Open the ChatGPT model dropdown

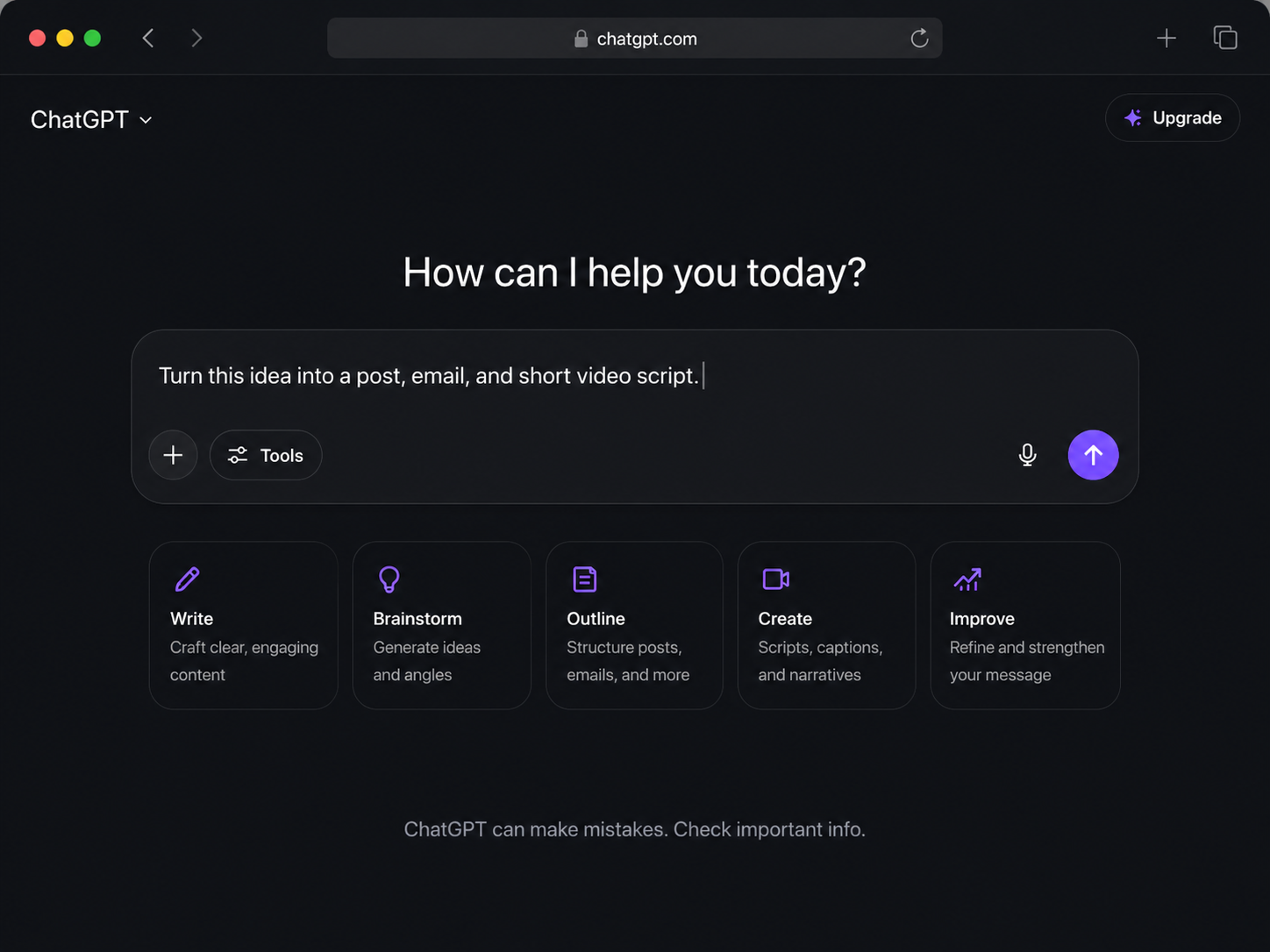91,119
